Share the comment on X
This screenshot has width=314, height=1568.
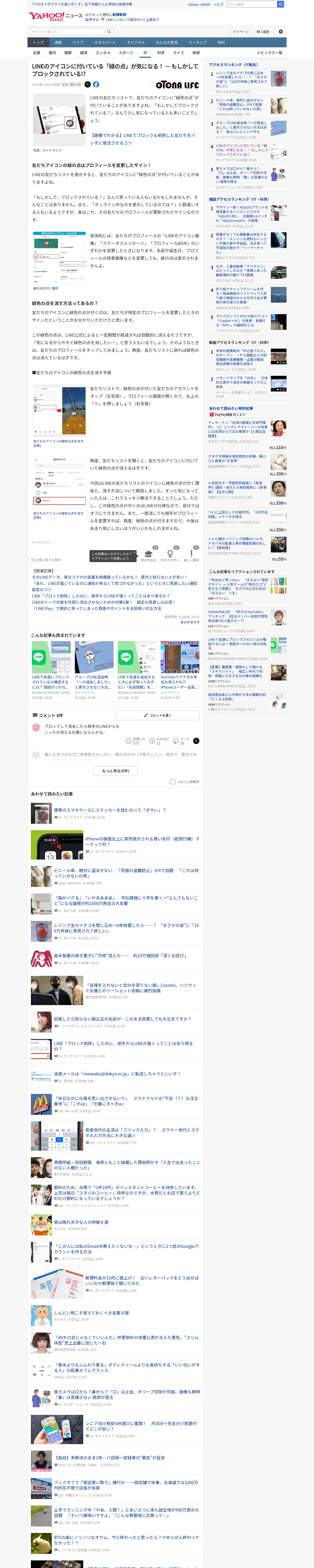click(x=196, y=741)
